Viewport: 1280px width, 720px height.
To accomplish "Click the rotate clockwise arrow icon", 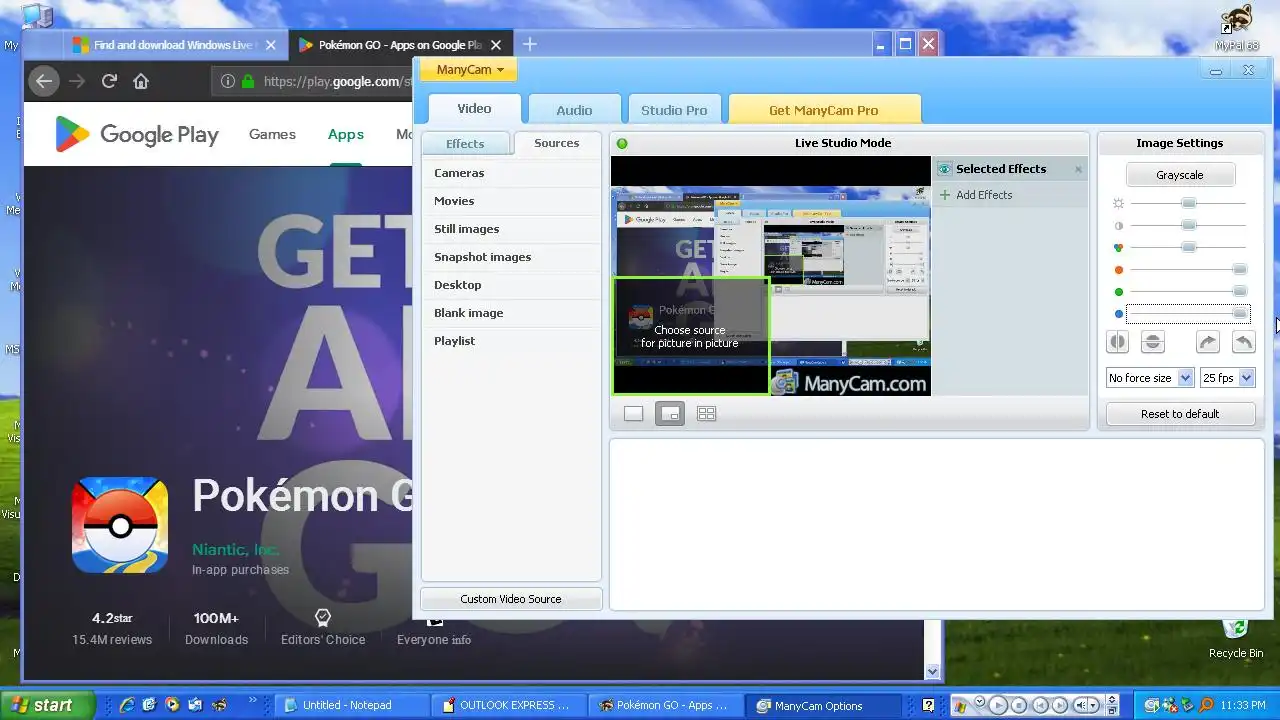I will pos(1208,342).
